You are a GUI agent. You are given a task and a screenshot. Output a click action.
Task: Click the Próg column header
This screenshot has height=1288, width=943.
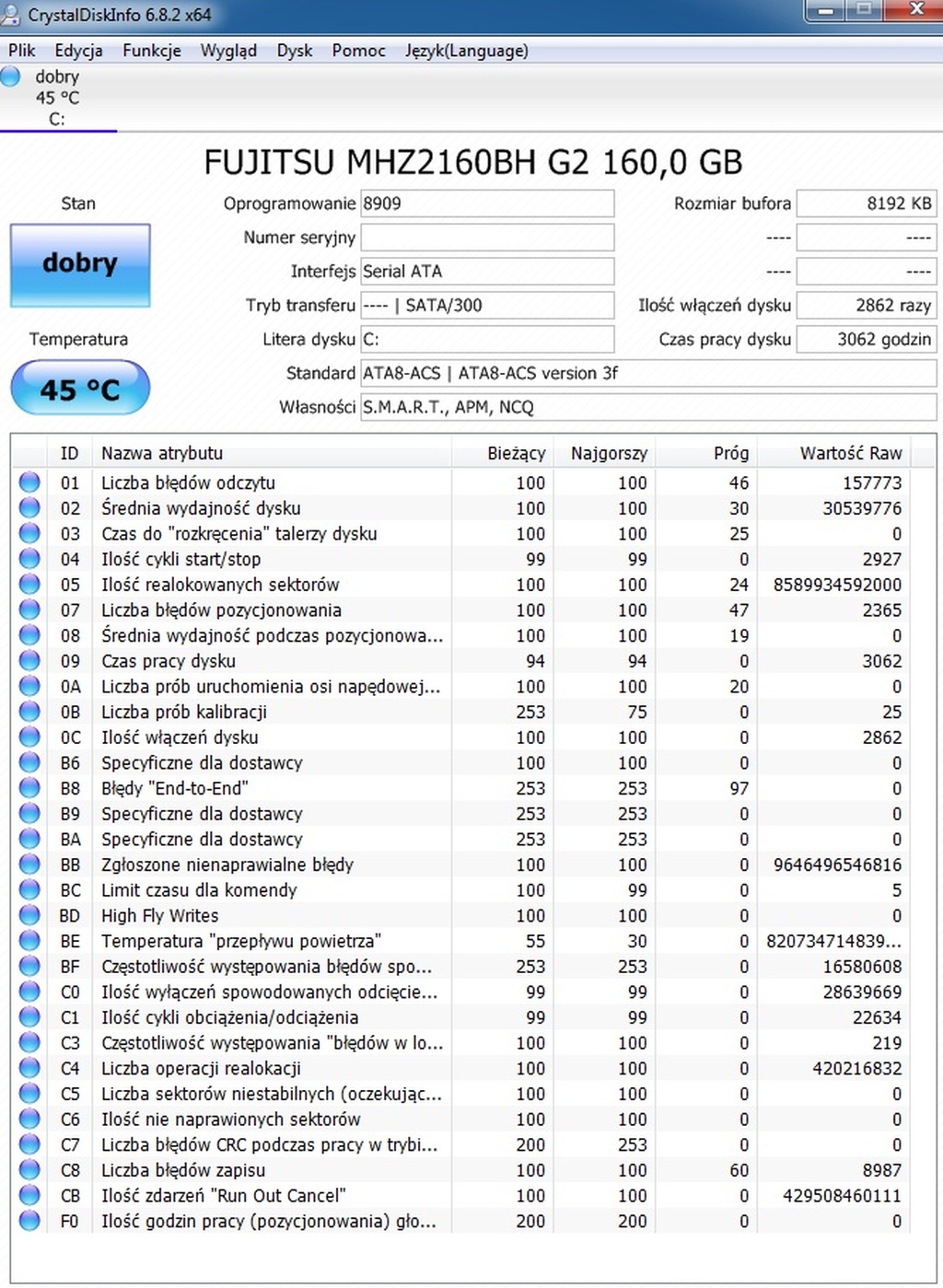coord(705,453)
